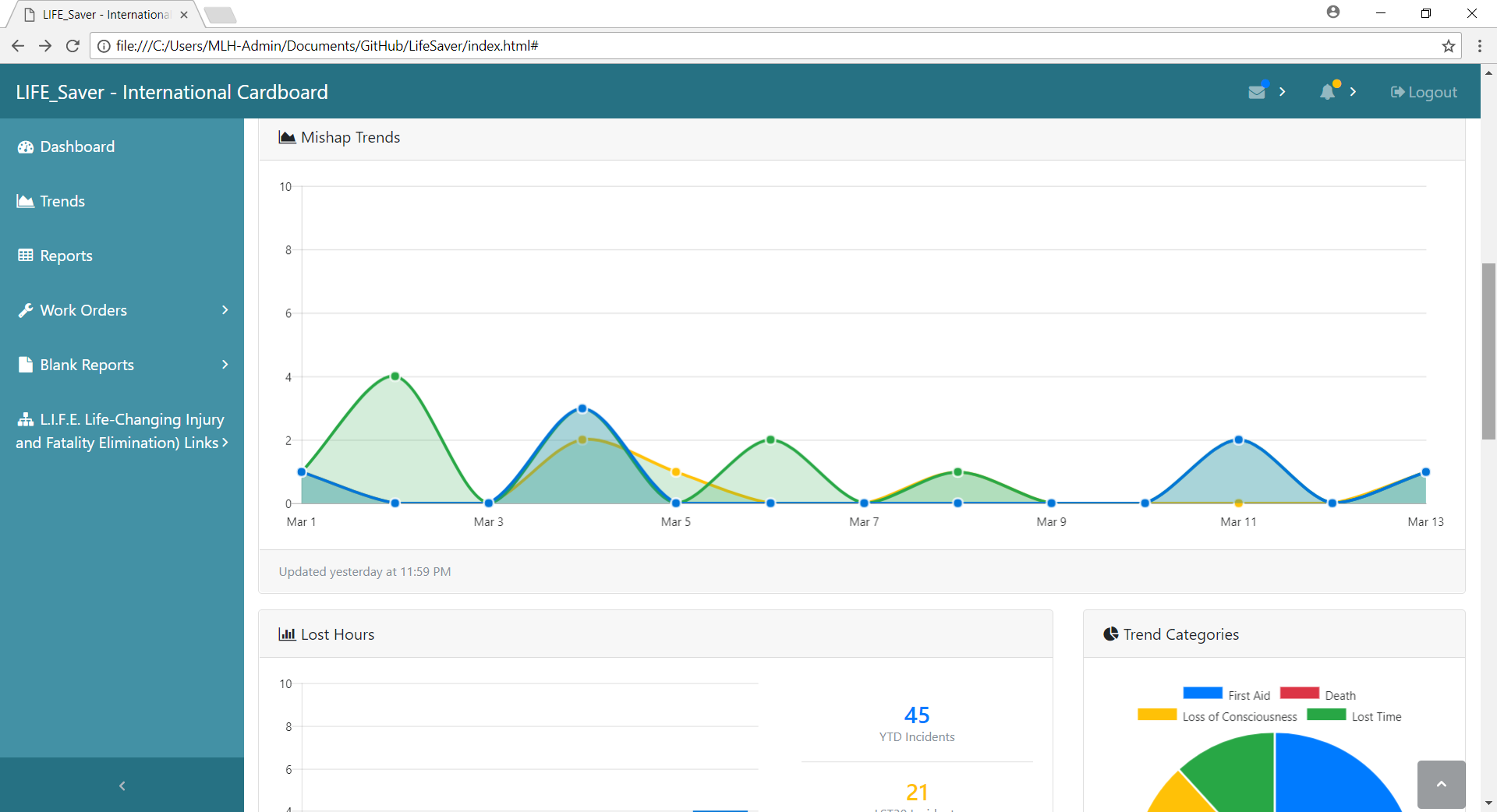The width and height of the screenshot is (1497, 812).
Task: Click the blue data point above Mar 11
Action: 1239,440
